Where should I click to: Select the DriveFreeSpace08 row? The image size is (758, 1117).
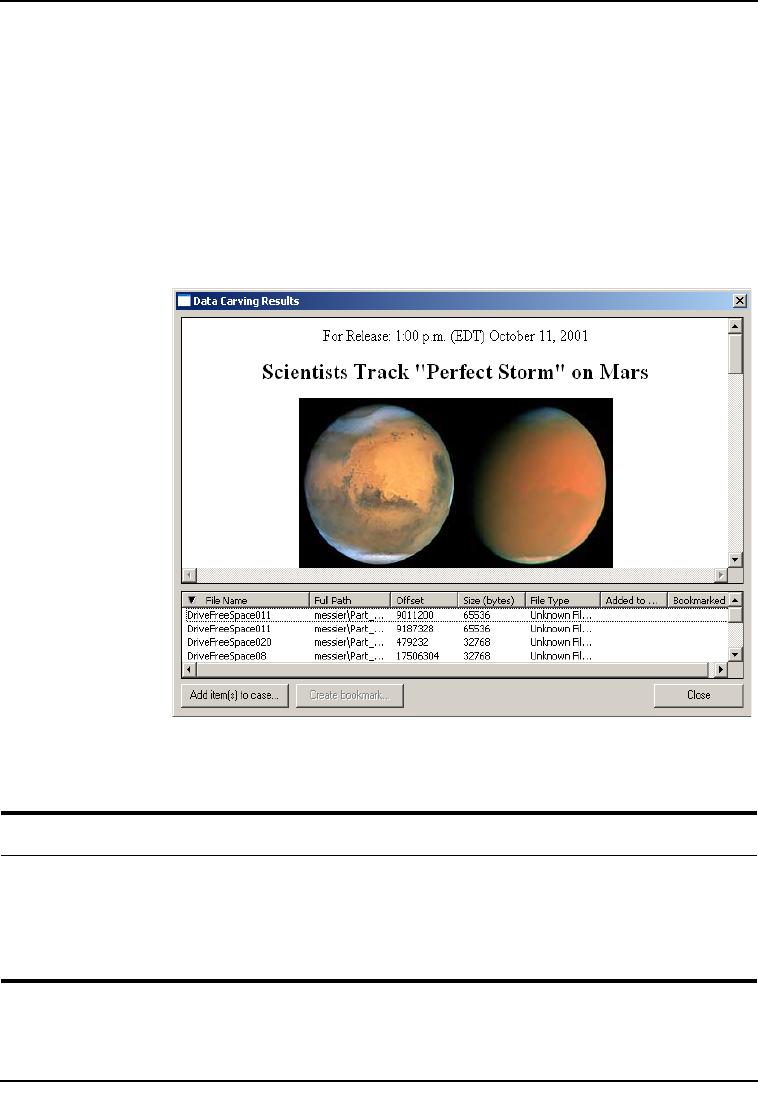click(x=456, y=655)
